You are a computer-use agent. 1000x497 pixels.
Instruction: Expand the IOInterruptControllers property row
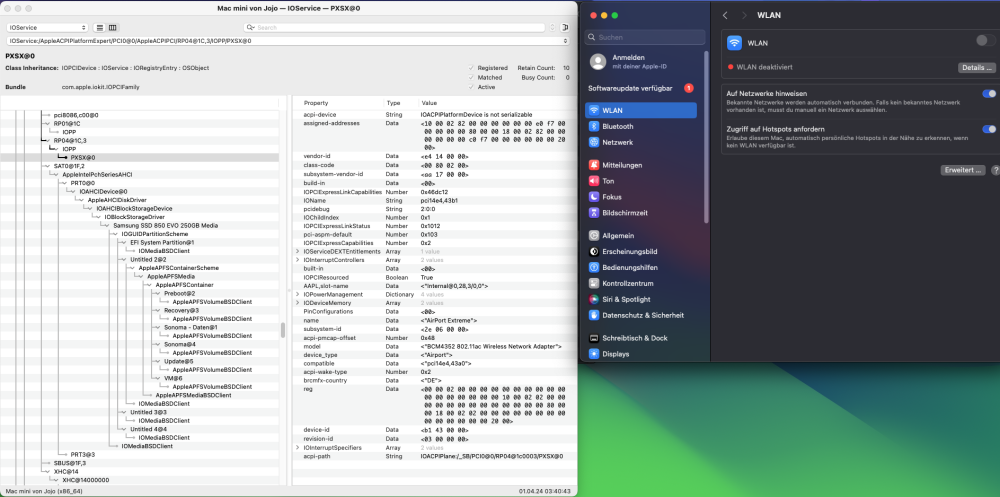pyautogui.click(x=297, y=260)
